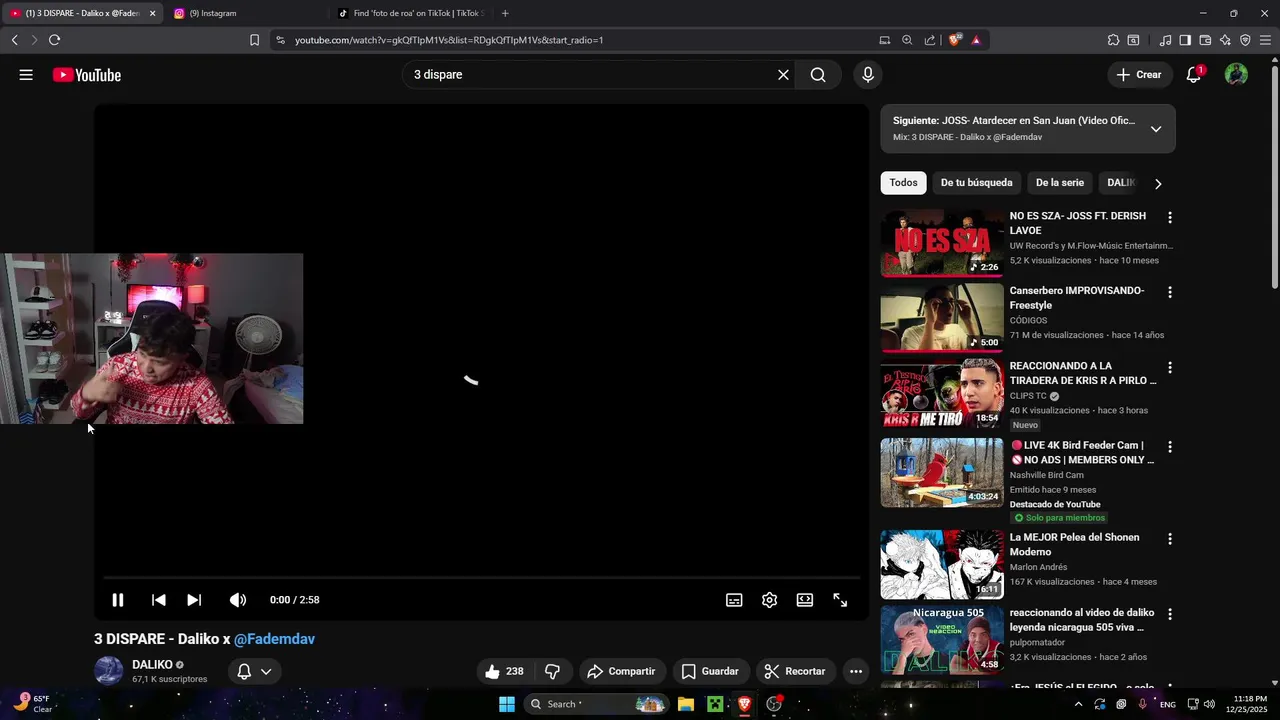Open YouTube notifications bell

coord(1194,75)
